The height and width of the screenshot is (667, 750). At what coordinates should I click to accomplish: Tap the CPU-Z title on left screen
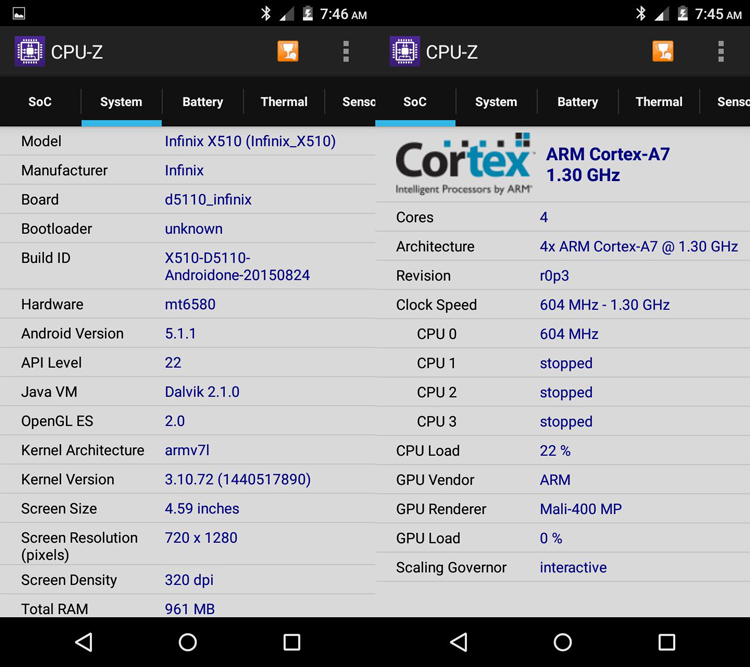pyautogui.click(x=77, y=52)
